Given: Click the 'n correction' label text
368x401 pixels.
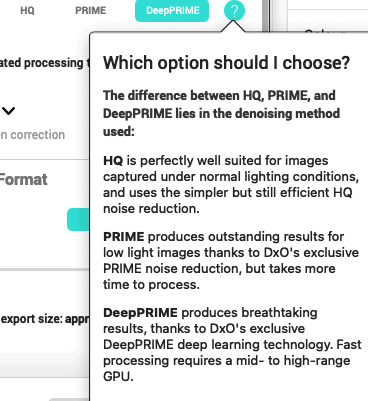Looking at the screenshot, I should pos(32,135).
